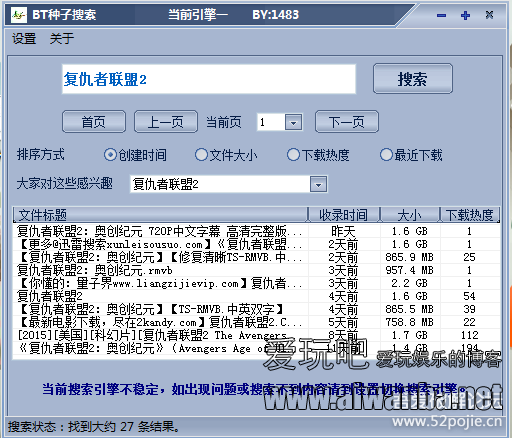
Task: Click the 1.7 GB size cell
Action: 410,335
